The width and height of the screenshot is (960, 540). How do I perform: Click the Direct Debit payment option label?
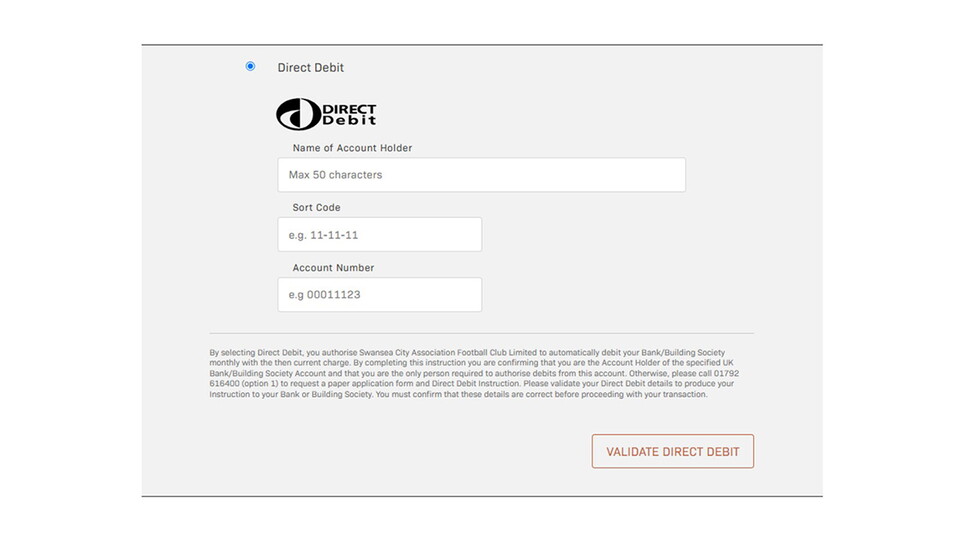coord(310,68)
